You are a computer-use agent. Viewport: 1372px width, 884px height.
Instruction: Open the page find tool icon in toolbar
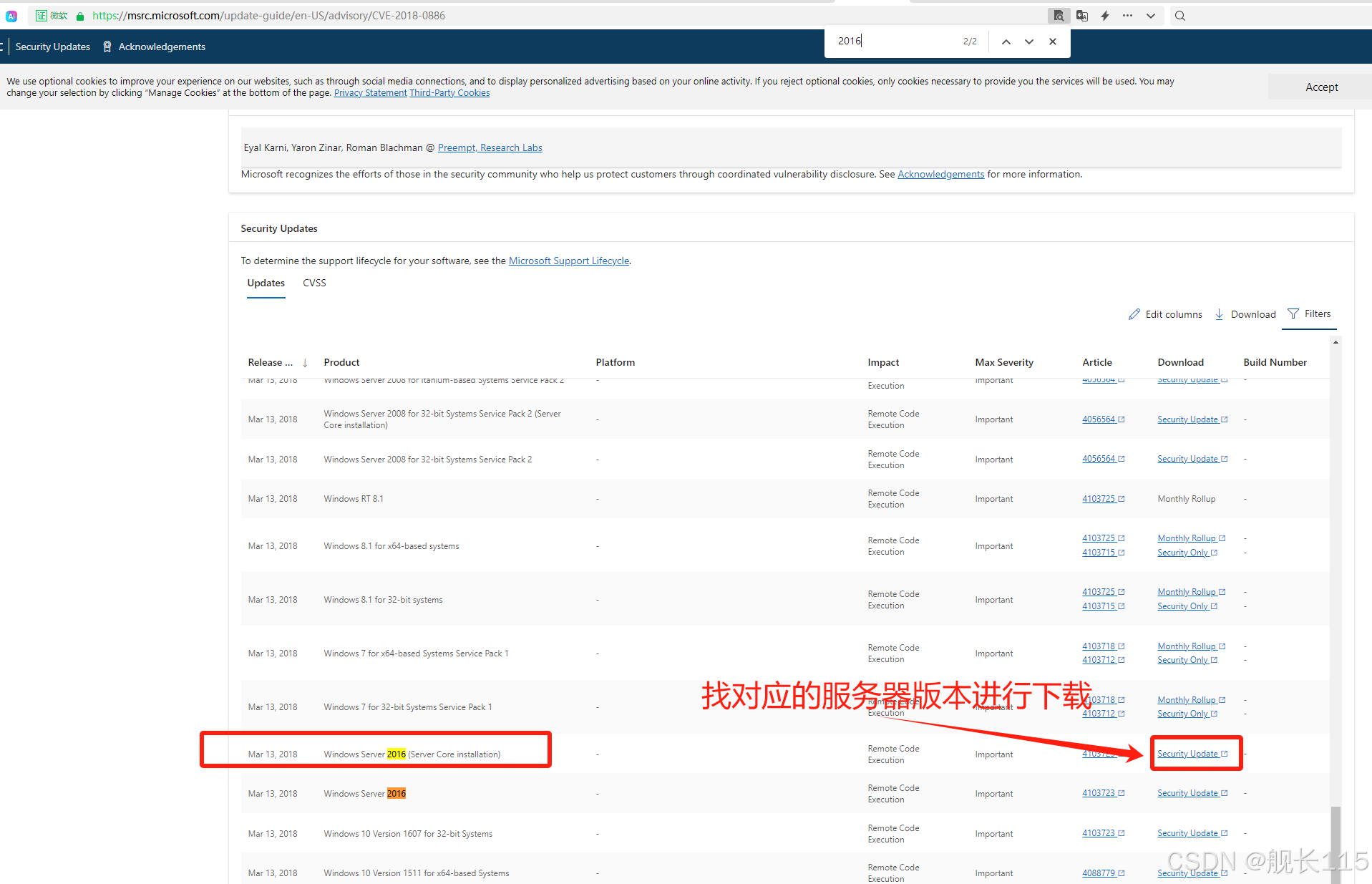[x=1058, y=16]
